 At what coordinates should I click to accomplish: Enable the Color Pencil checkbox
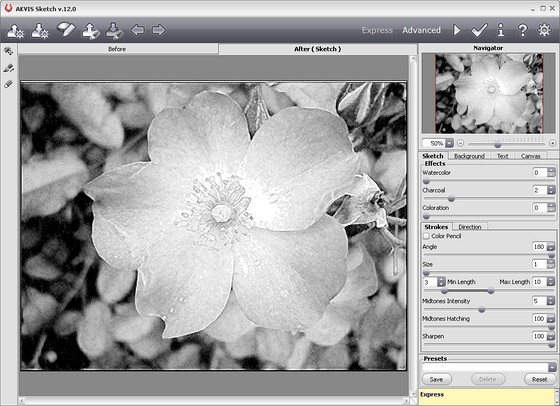(426, 236)
